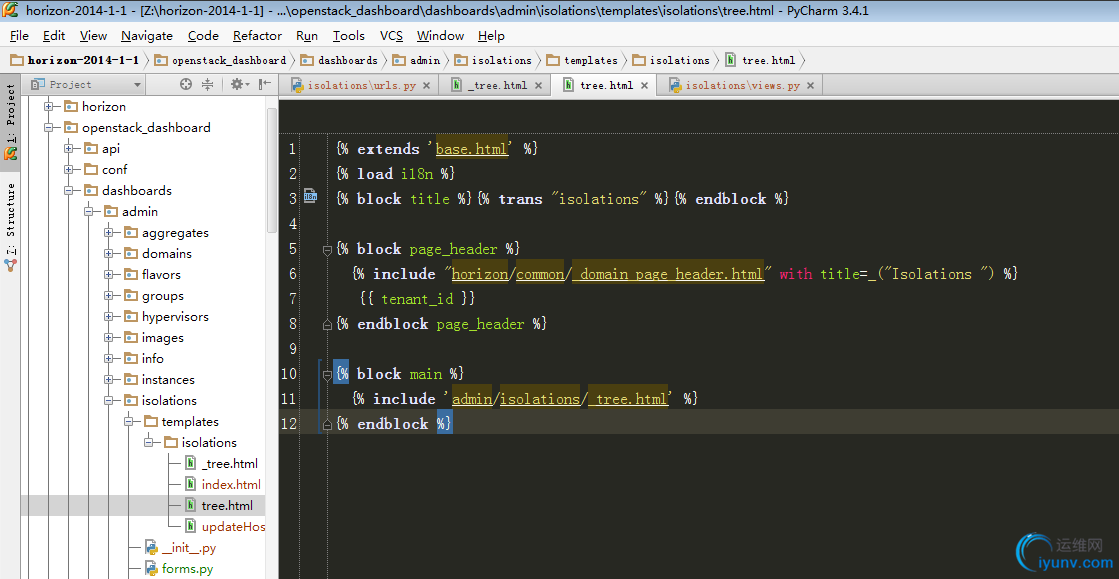This screenshot has width=1119, height=579.
Task: Fold the page_header block at line 5
Action: click(x=327, y=249)
